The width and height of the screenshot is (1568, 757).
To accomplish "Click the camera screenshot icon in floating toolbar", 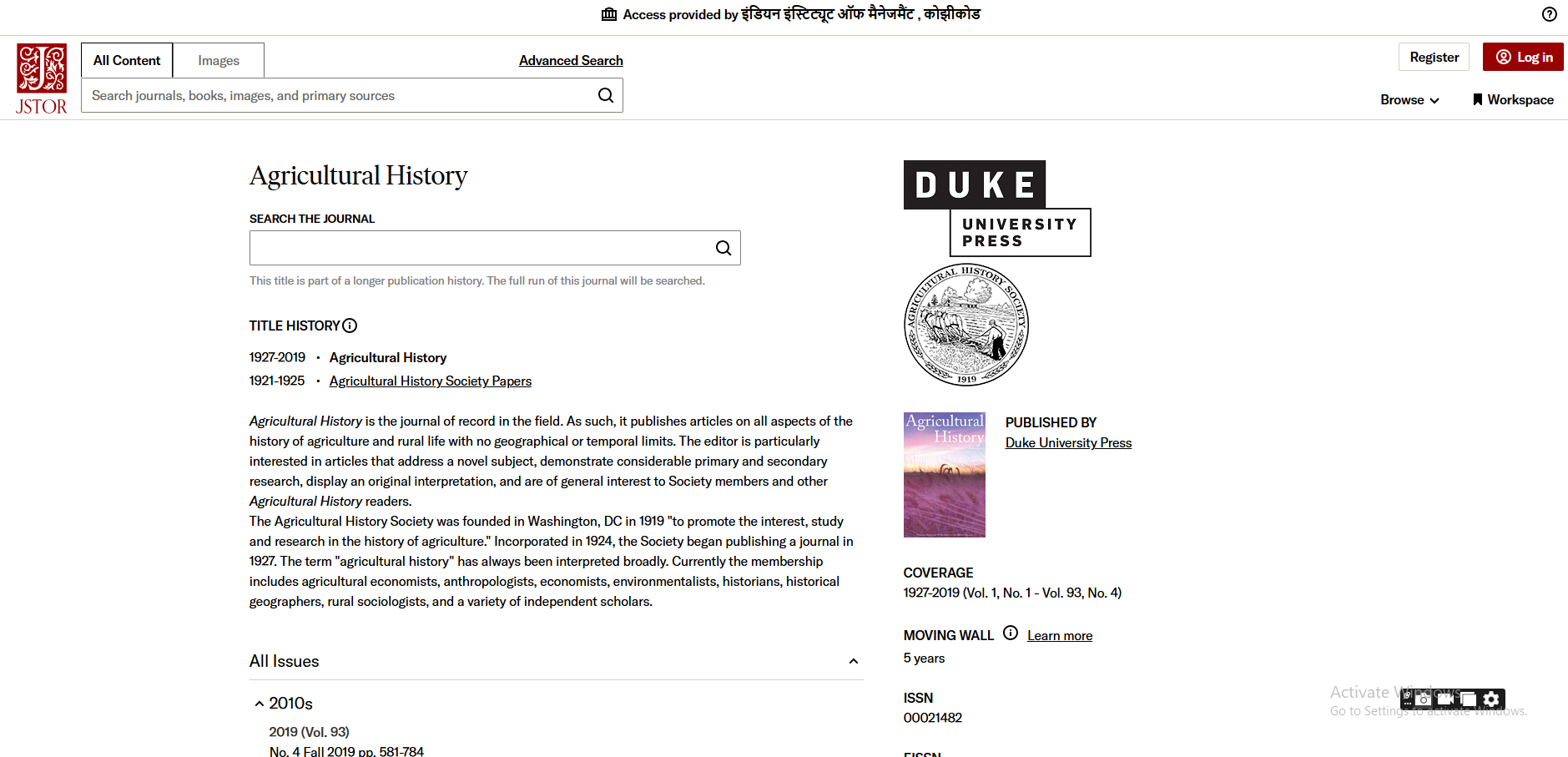I will tap(1424, 699).
